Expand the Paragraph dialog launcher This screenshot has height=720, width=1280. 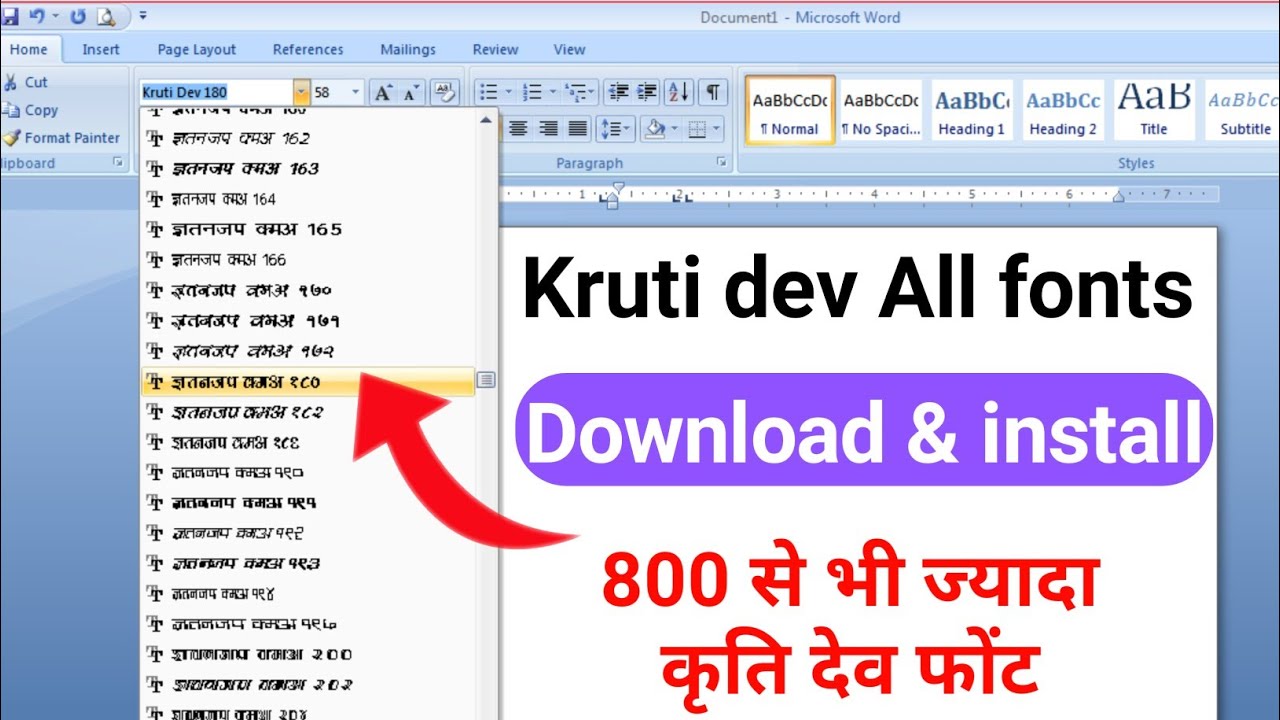point(721,162)
